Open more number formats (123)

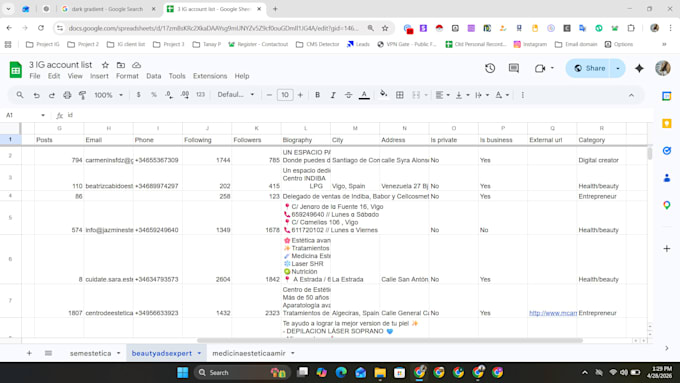[200, 95]
